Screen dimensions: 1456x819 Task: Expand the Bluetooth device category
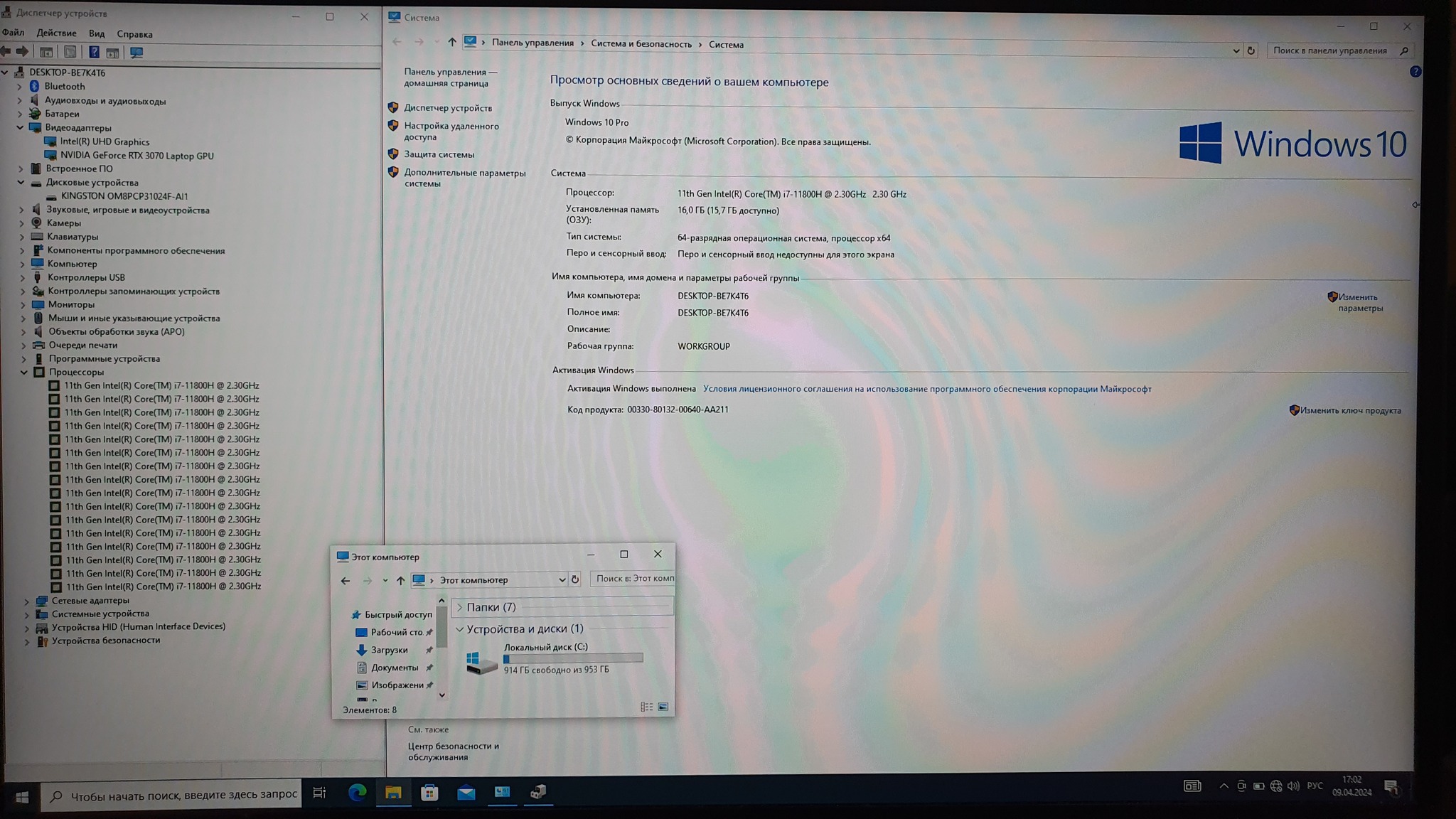[20, 86]
